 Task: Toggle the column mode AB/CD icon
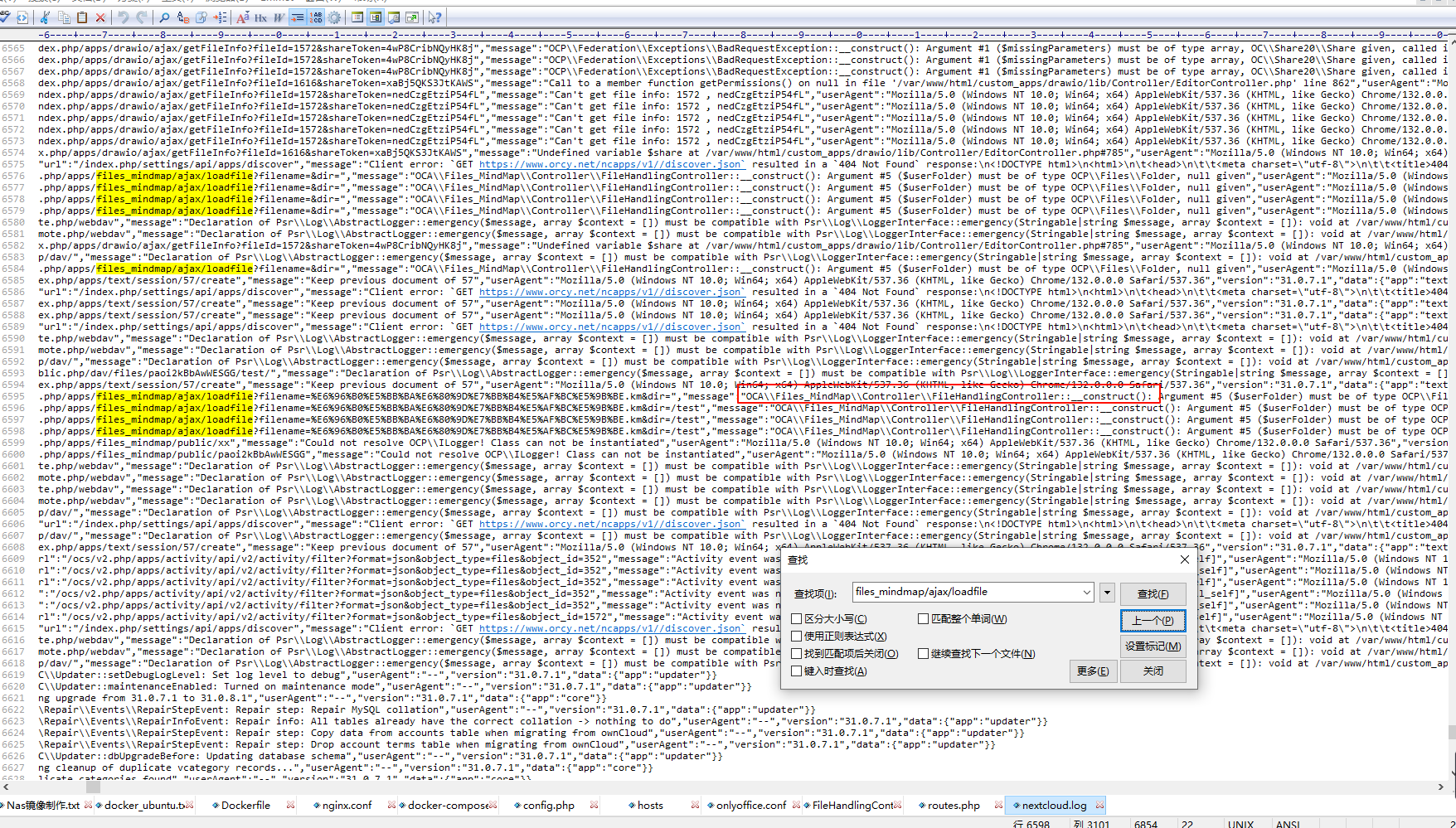(x=316, y=17)
